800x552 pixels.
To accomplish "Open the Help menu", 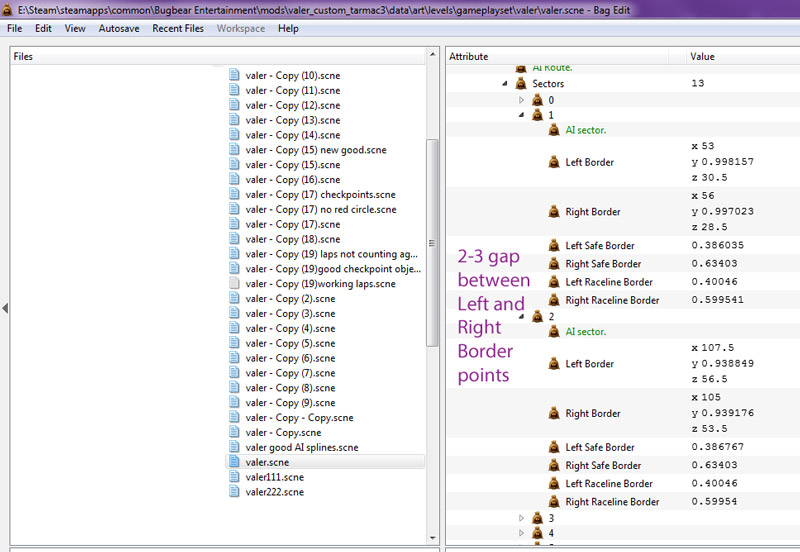I will click(x=288, y=29).
